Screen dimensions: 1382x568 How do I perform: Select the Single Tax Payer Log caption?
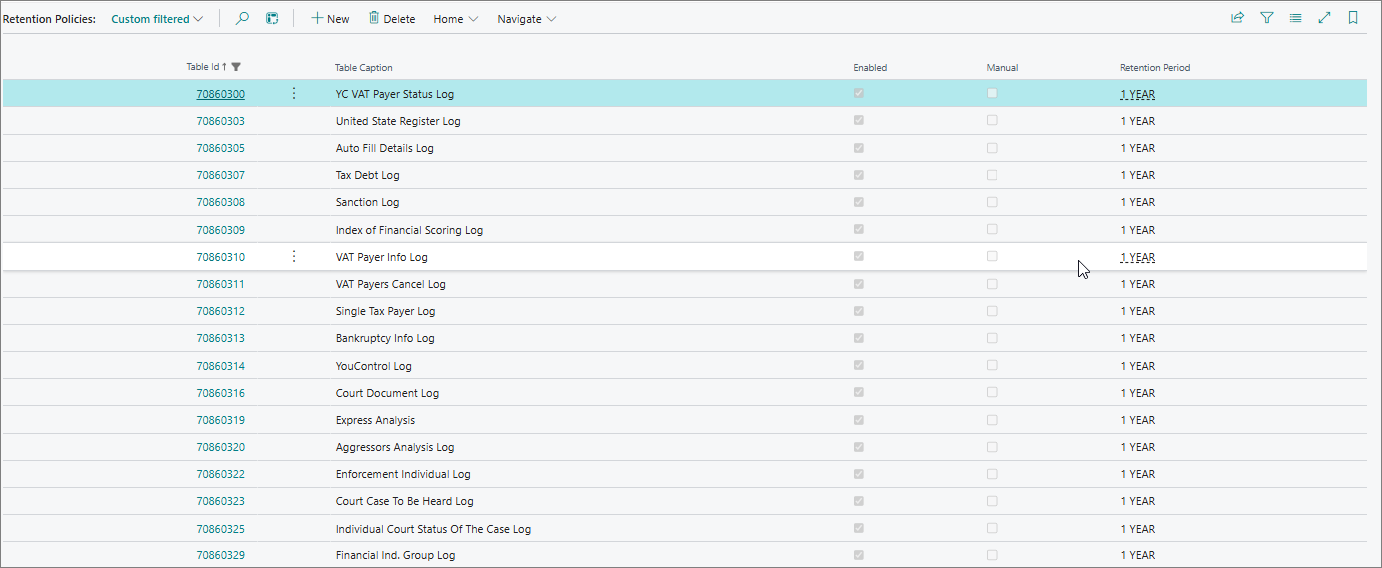pyautogui.click(x=385, y=311)
